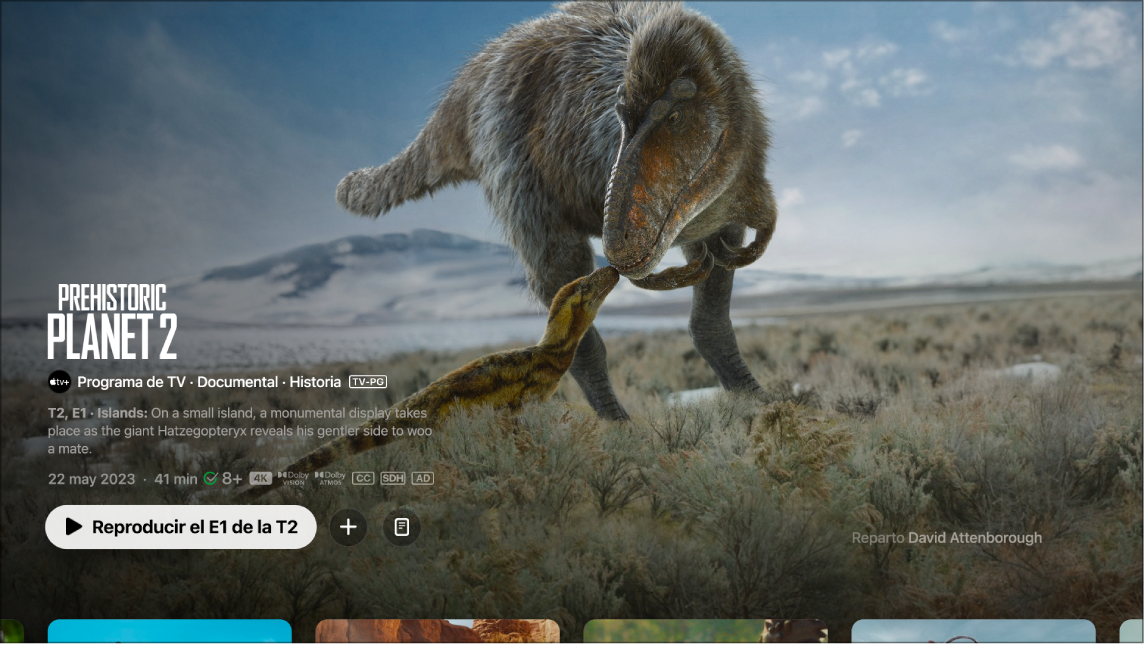The width and height of the screenshot is (1146, 646).
Task: Click the Dolby Vision badge
Action: (x=293, y=479)
